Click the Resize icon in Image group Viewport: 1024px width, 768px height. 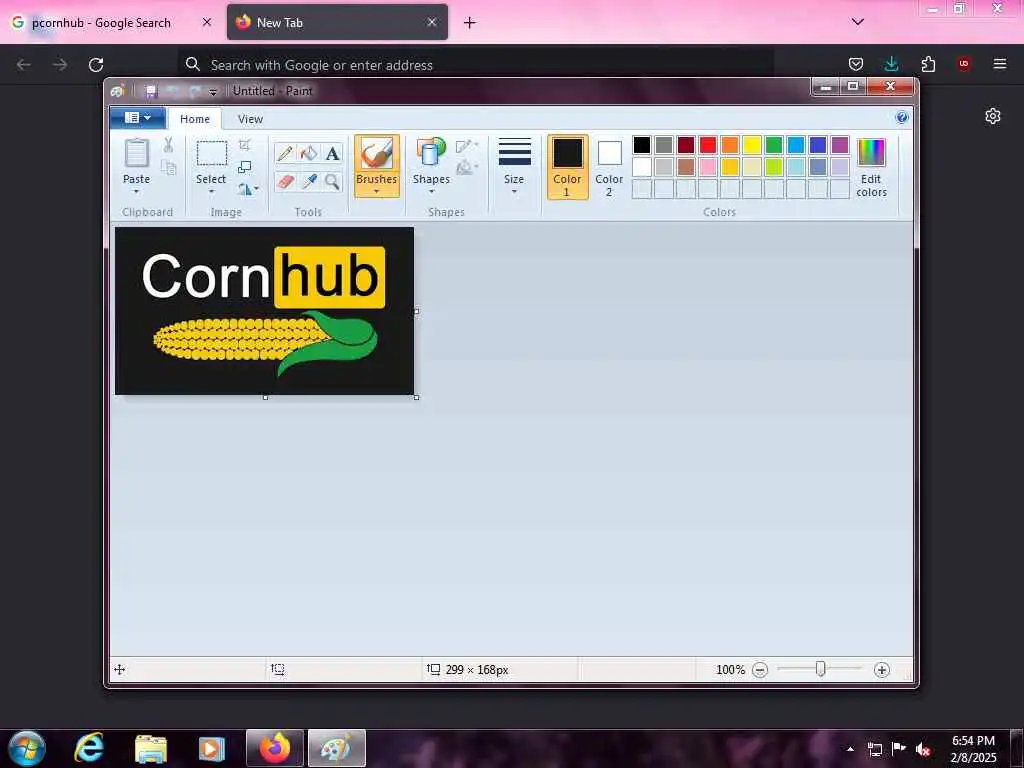tap(245, 167)
